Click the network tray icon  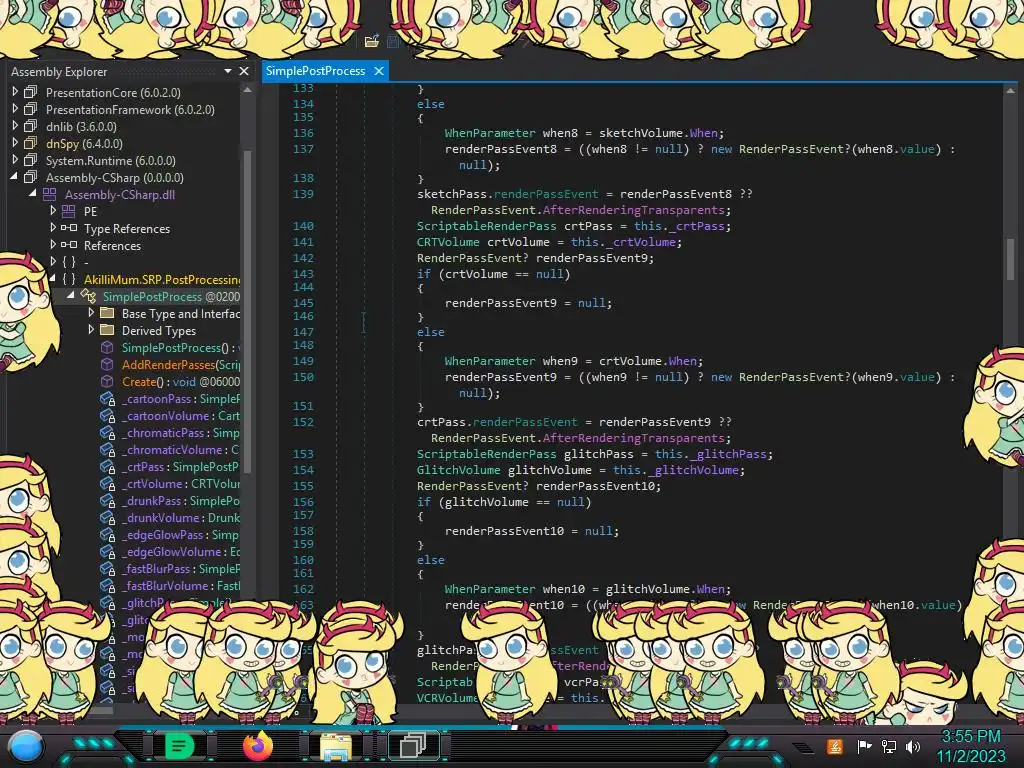click(x=888, y=746)
